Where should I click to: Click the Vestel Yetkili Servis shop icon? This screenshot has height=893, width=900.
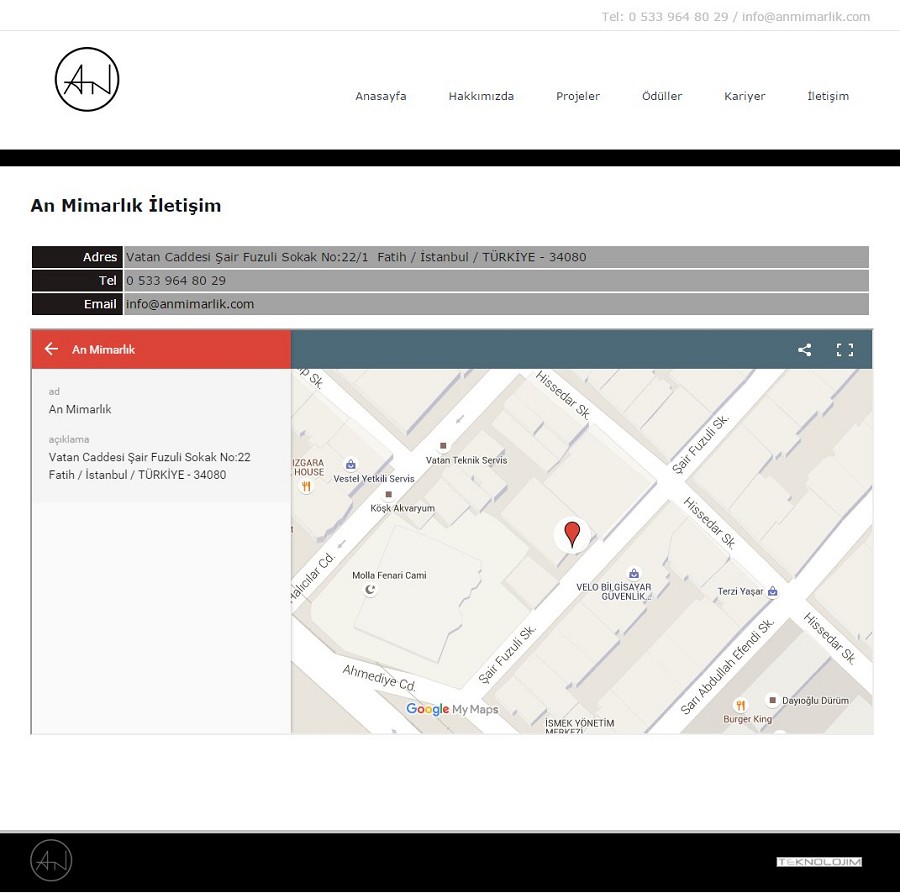(351, 464)
